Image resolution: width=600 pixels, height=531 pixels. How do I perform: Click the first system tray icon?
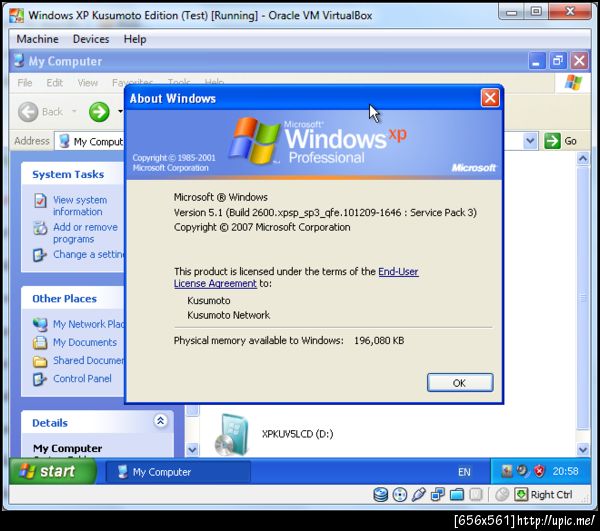506,471
